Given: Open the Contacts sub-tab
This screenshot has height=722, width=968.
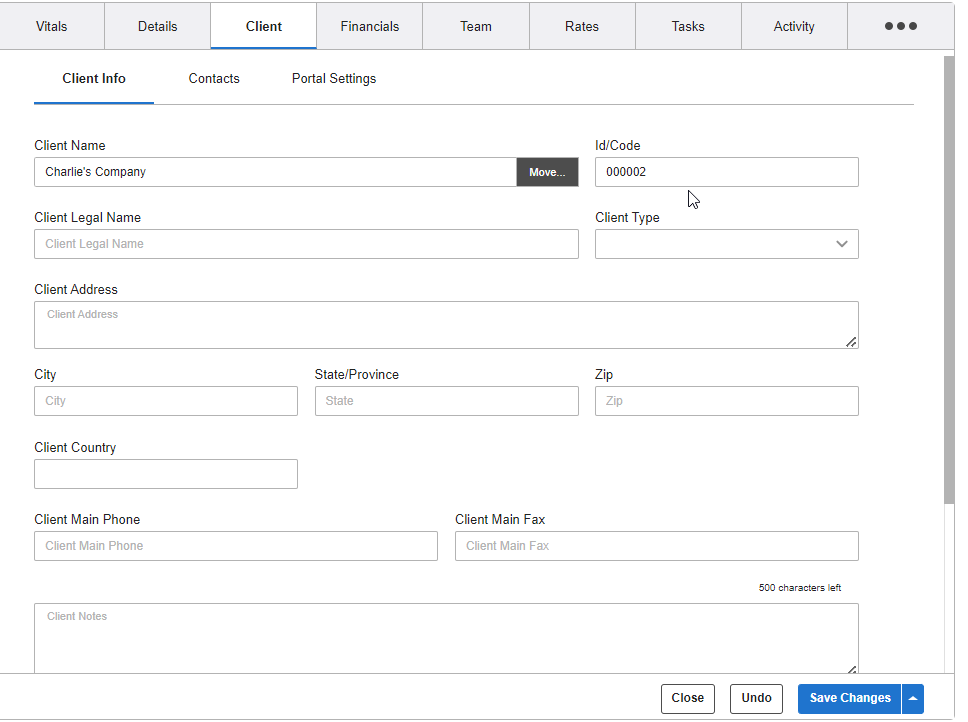Looking at the screenshot, I should pyautogui.click(x=213, y=78).
